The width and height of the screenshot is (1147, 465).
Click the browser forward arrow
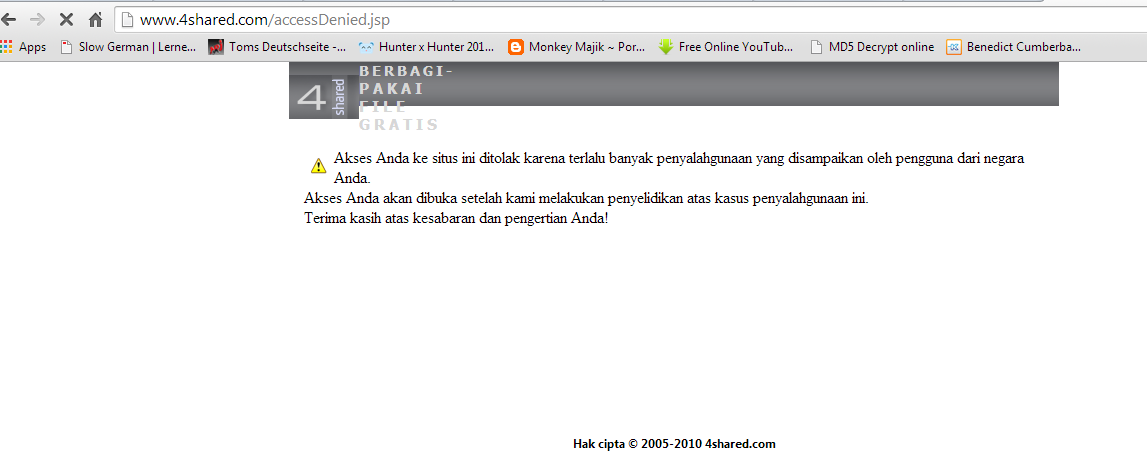37,20
